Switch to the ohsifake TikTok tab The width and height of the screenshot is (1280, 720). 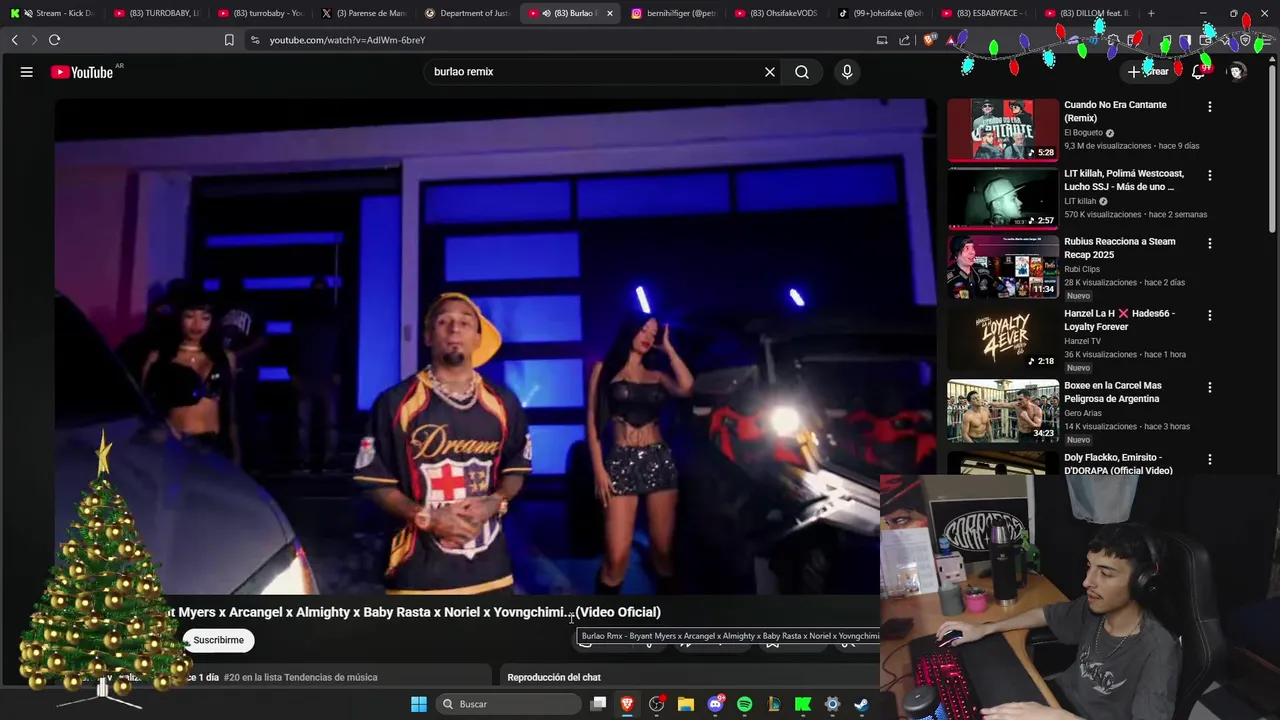[882, 13]
